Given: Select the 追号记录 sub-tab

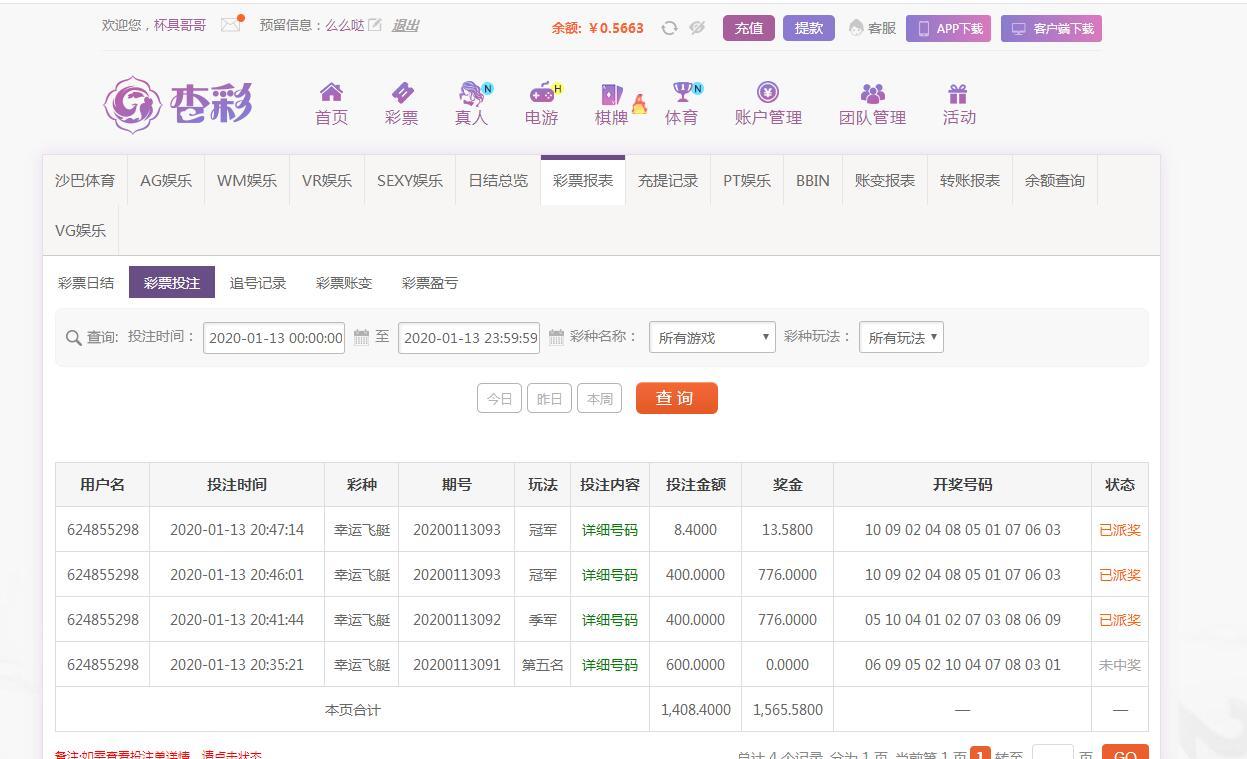Looking at the screenshot, I should 258,283.
